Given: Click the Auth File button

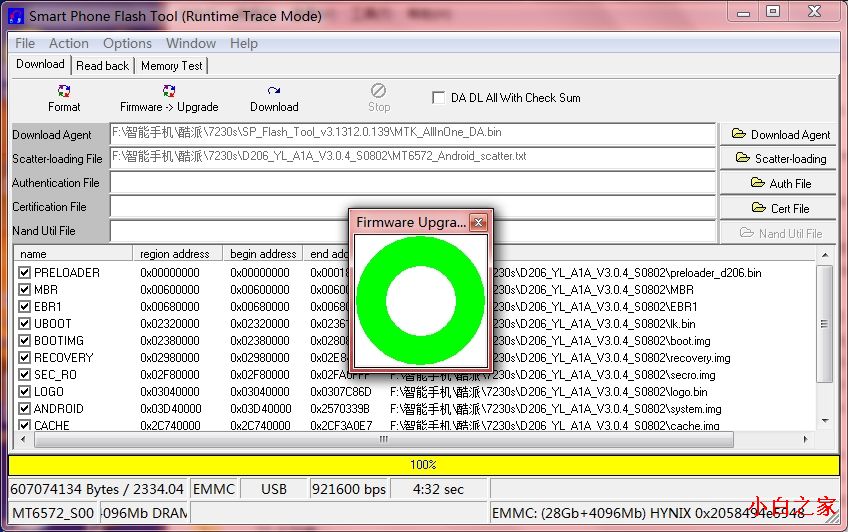Looking at the screenshot, I should tap(778, 183).
